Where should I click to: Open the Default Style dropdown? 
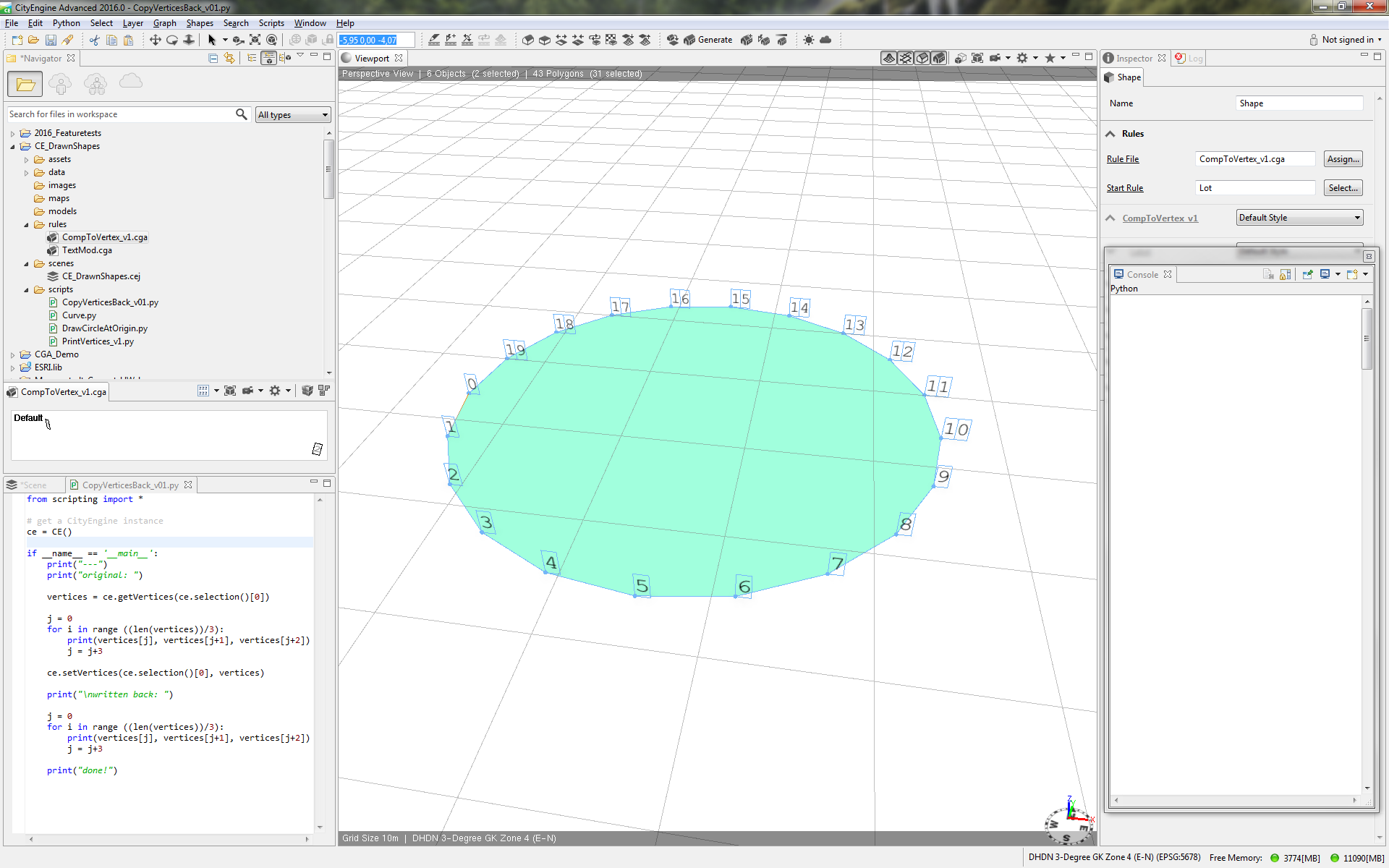point(1299,218)
